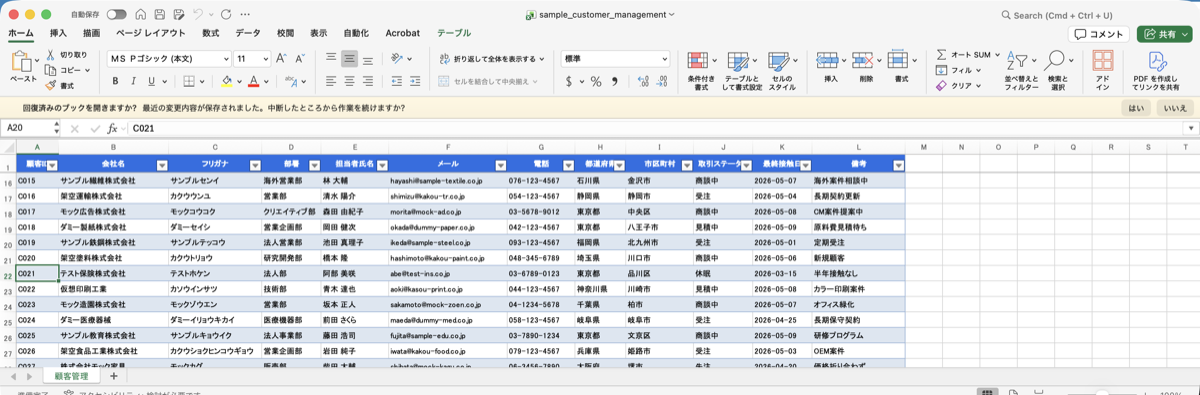The height and width of the screenshot is (395, 1200).
Task: Open 並べ替えとフィルター sort and filter
Action: [1022, 71]
